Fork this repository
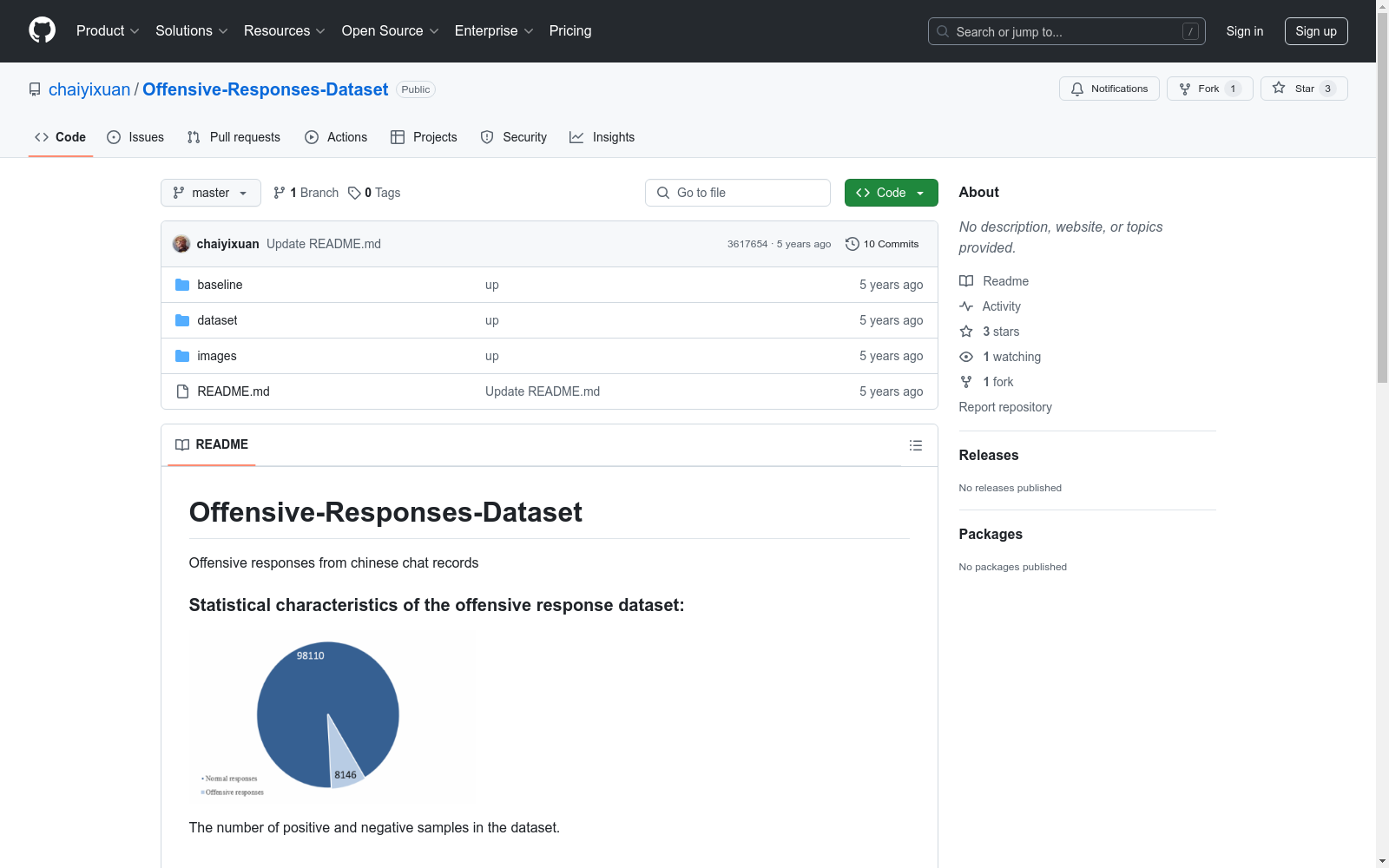This screenshot has width=1389, height=868. click(x=1209, y=89)
